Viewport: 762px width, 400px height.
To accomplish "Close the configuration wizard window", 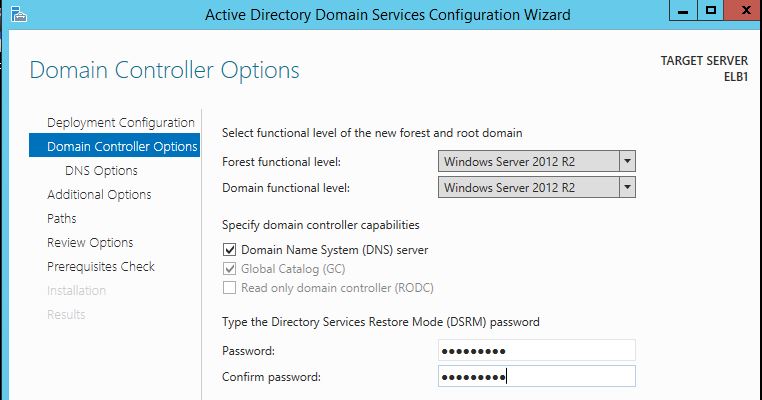I will point(745,11).
